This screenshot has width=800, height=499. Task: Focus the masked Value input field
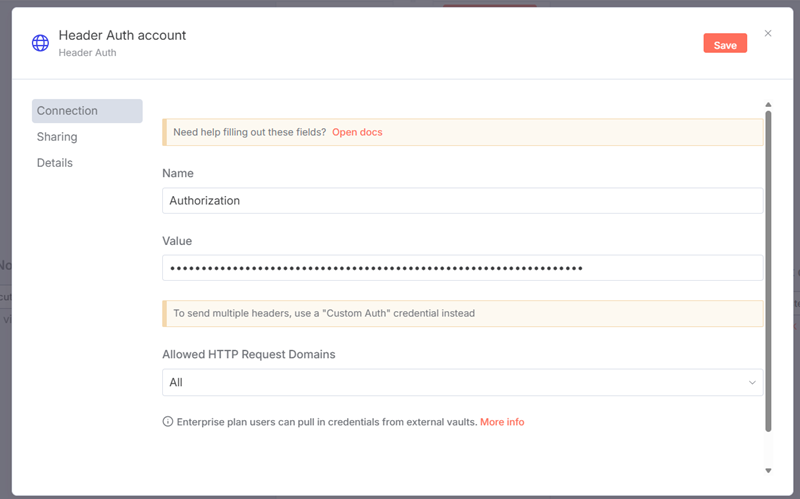462,268
